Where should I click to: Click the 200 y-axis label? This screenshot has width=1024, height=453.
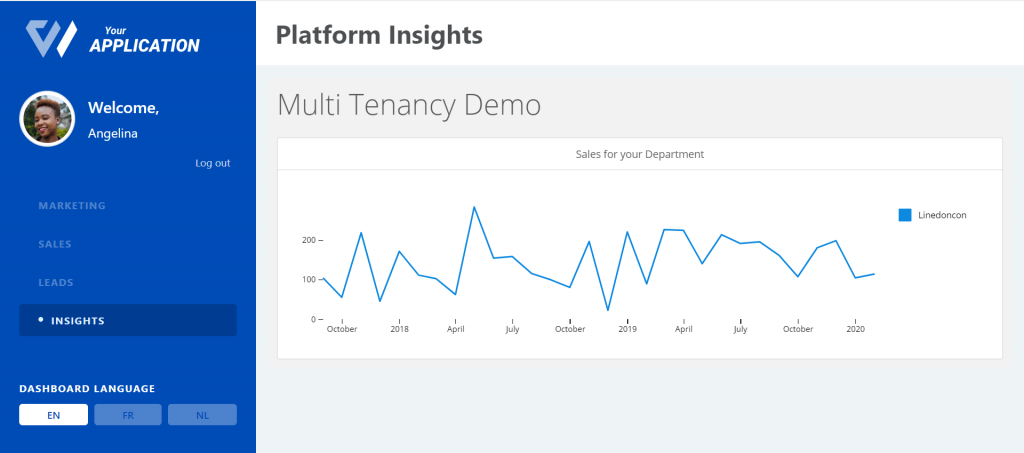click(309, 240)
